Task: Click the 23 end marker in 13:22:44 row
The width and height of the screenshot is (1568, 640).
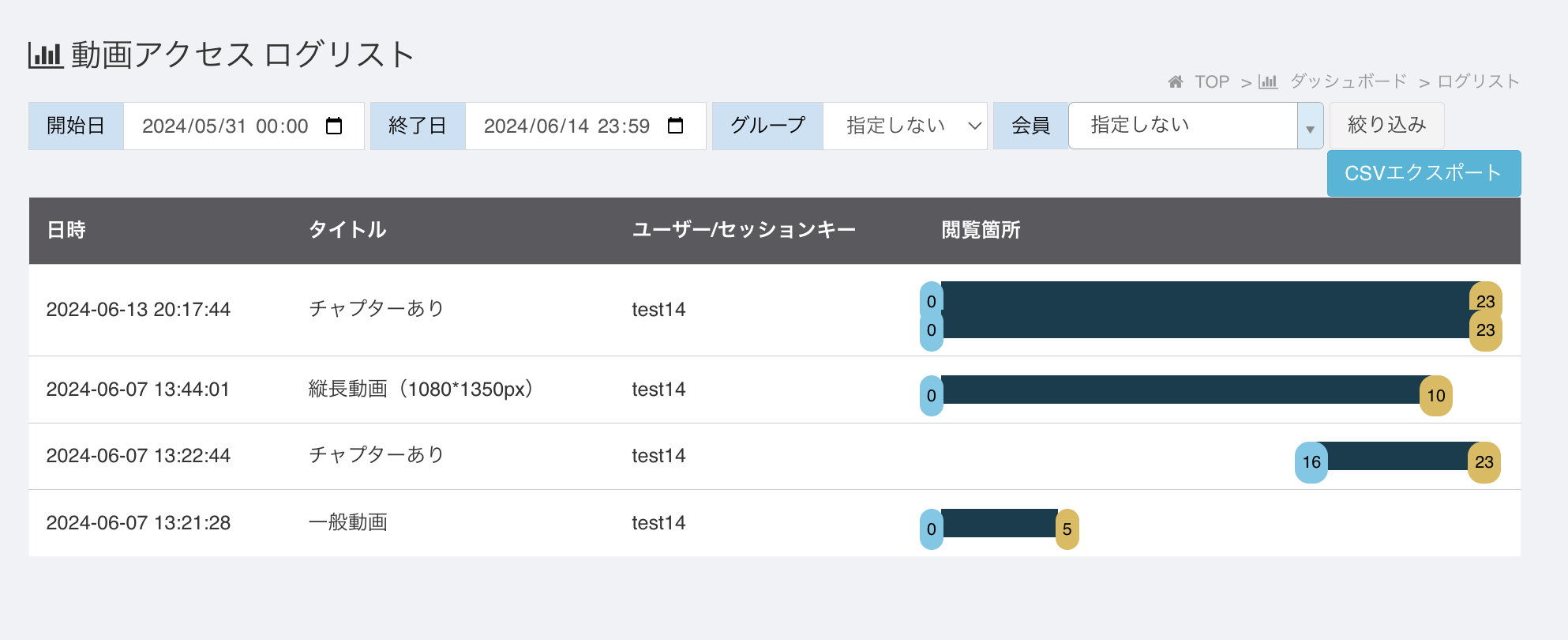Action: pyautogui.click(x=1484, y=462)
